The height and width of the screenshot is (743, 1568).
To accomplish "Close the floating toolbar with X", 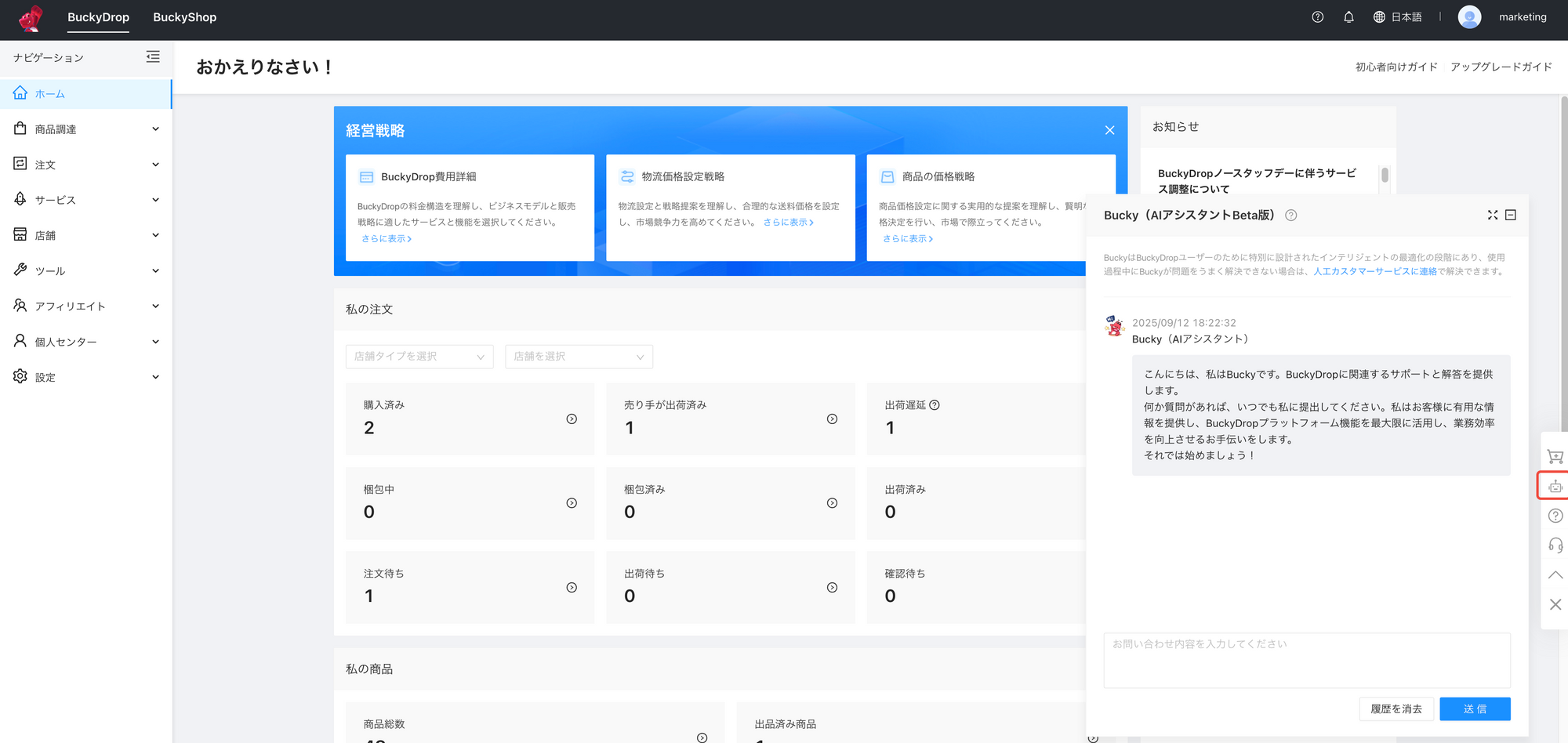I will pyautogui.click(x=1555, y=604).
